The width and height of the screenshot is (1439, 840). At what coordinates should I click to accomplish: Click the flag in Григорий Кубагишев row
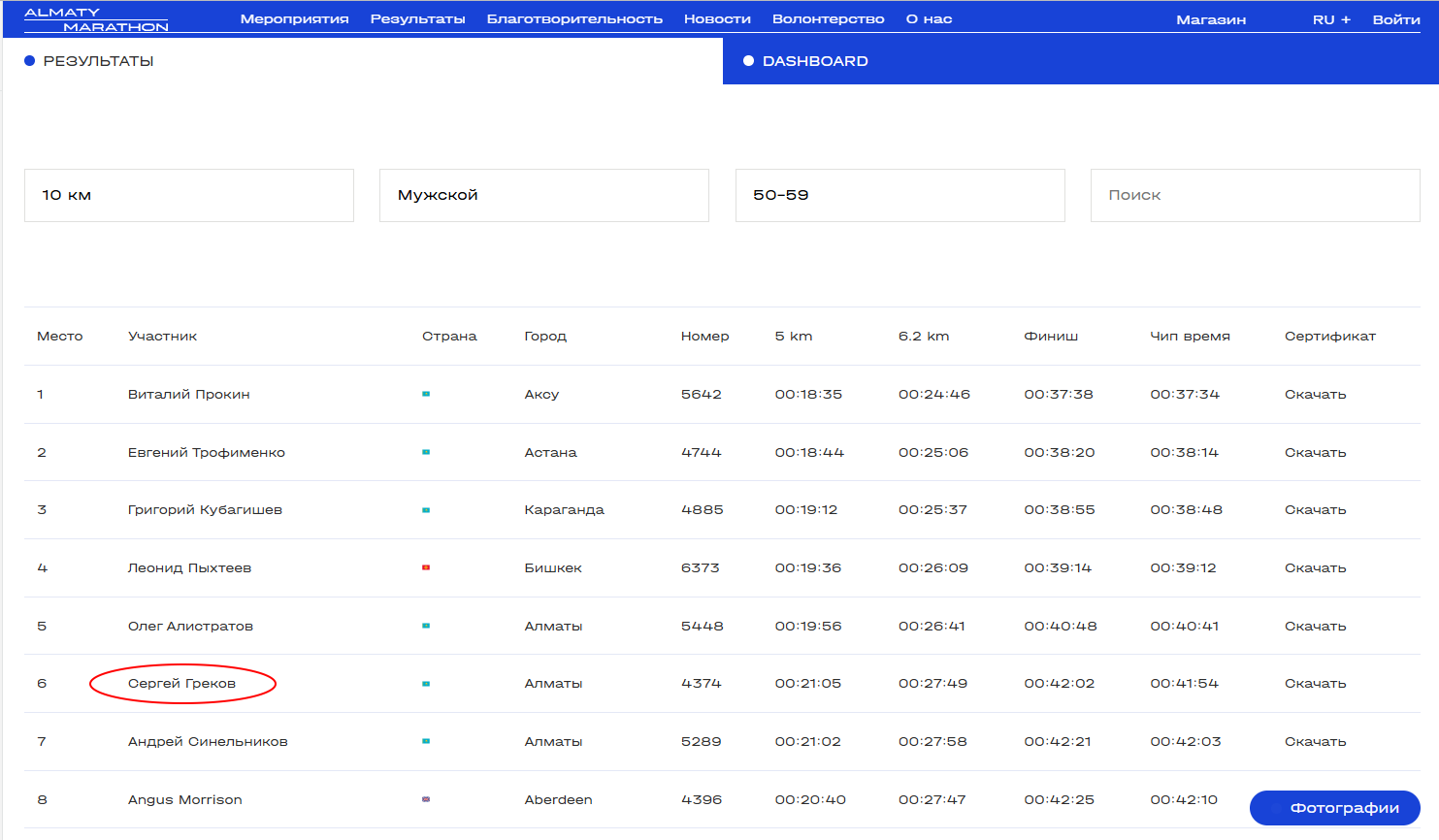tap(426, 510)
